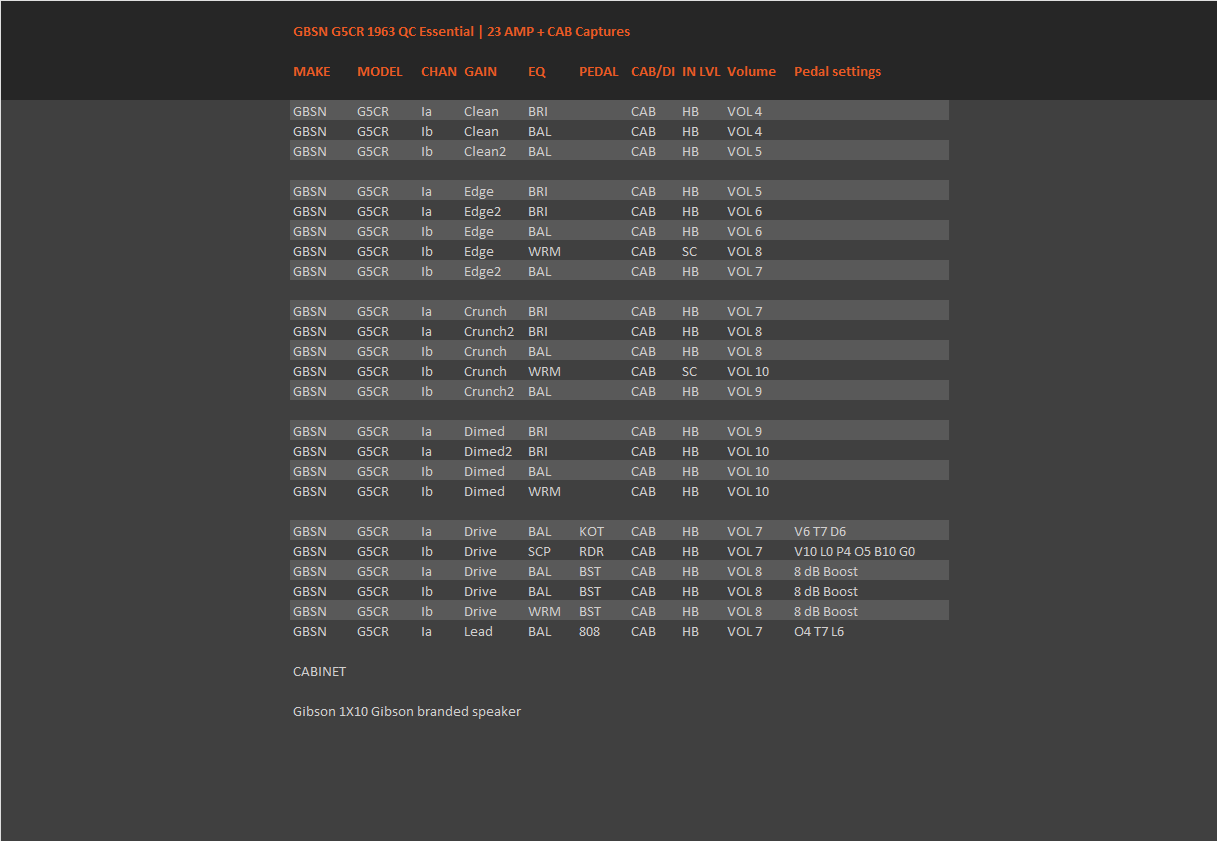Click the Edge WRM row with SC input
This screenshot has height=841, width=1217.
click(x=619, y=251)
